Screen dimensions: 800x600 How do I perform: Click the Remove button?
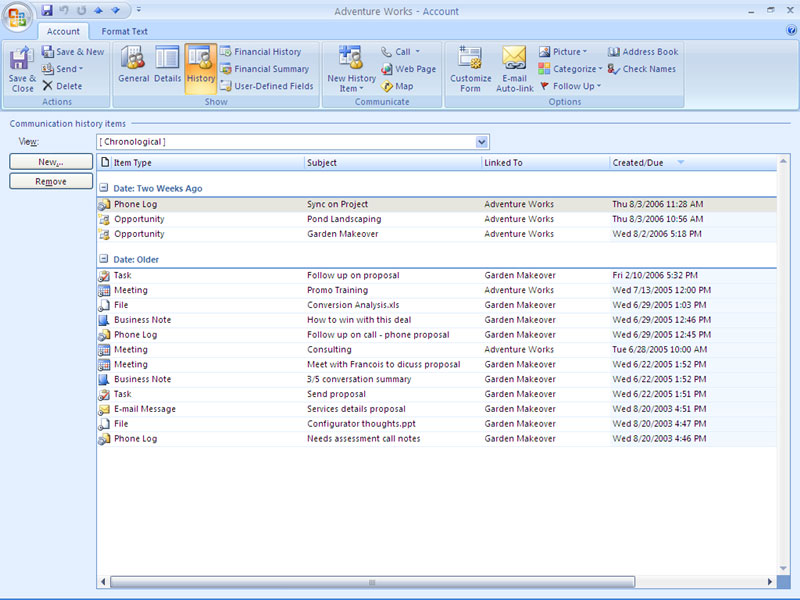point(51,181)
